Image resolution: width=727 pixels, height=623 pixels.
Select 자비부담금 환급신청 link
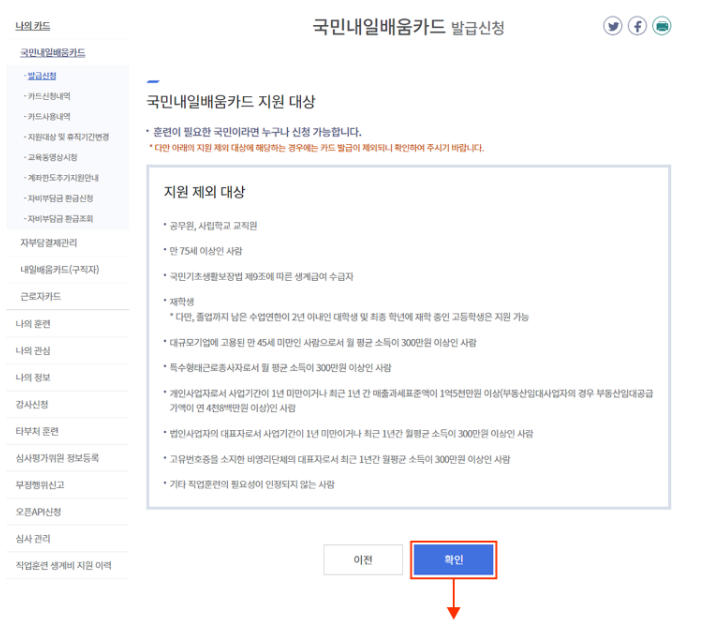coord(60,198)
